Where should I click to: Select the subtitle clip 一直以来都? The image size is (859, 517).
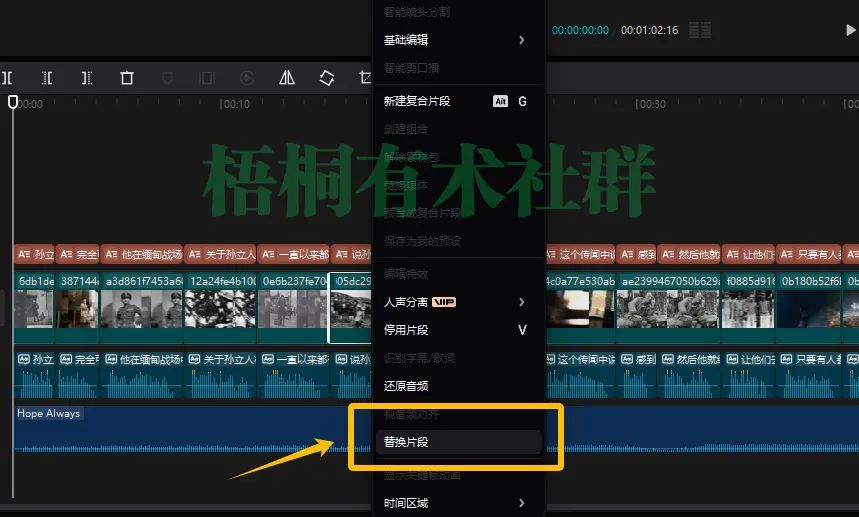(294, 254)
